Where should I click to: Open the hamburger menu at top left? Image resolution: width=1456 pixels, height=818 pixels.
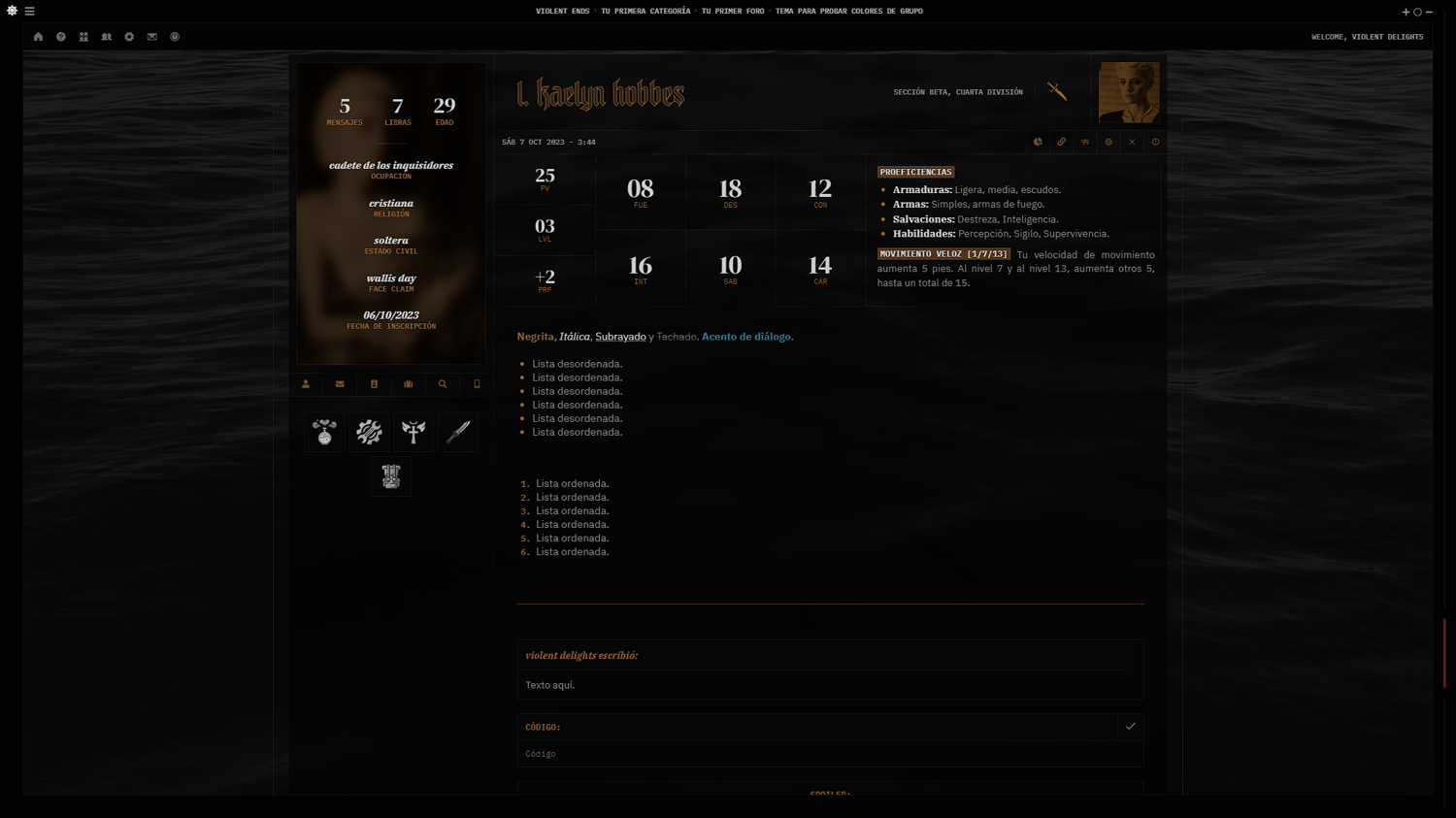(30, 12)
